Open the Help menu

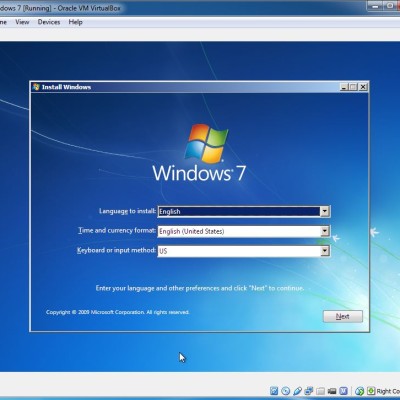(x=75, y=22)
